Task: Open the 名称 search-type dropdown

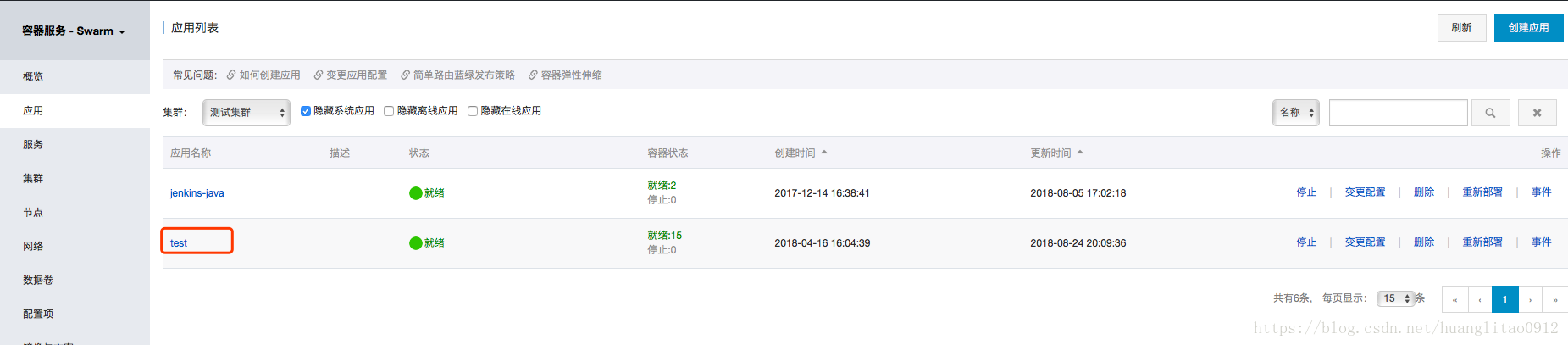Action: click(1296, 112)
